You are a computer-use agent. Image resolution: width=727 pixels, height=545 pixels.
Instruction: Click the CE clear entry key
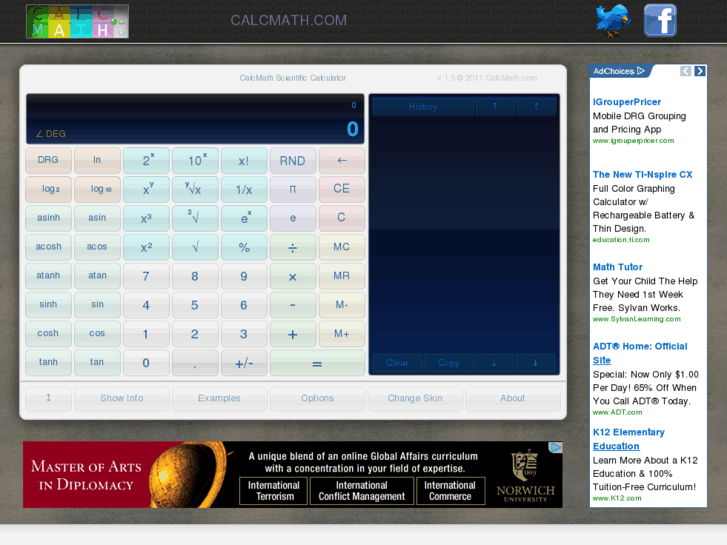[x=342, y=189]
